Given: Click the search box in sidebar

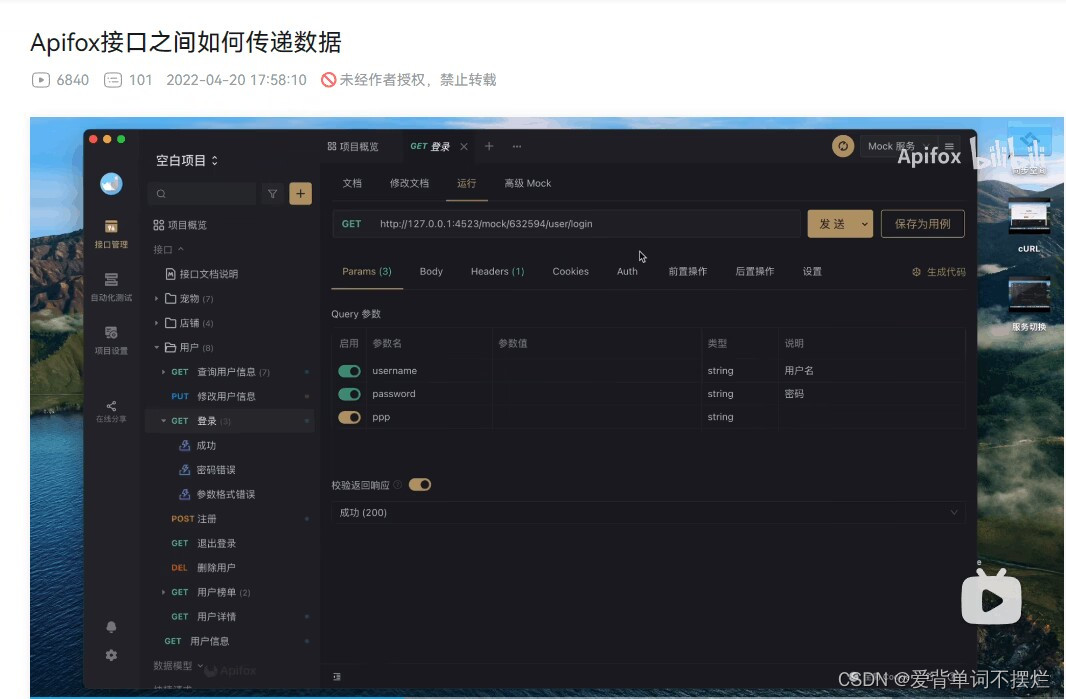Looking at the screenshot, I should coord(202,194).
